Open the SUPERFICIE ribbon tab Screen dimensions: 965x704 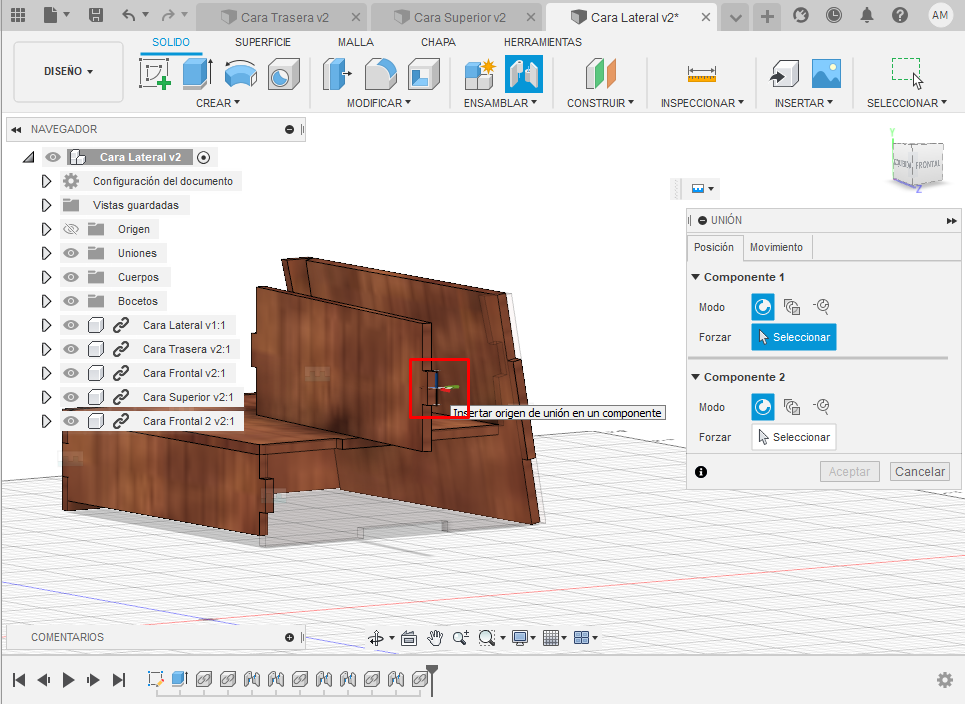point(263,42)
